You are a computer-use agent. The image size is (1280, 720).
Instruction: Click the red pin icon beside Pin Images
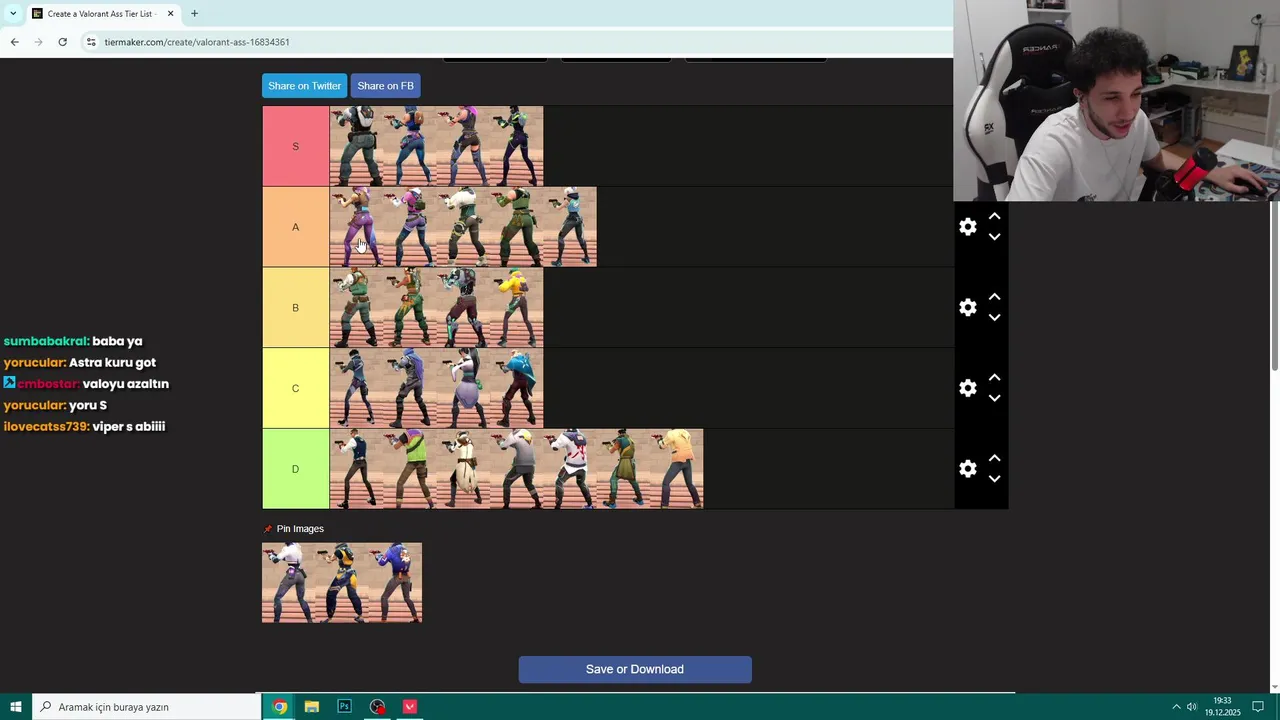pos(268,529)
